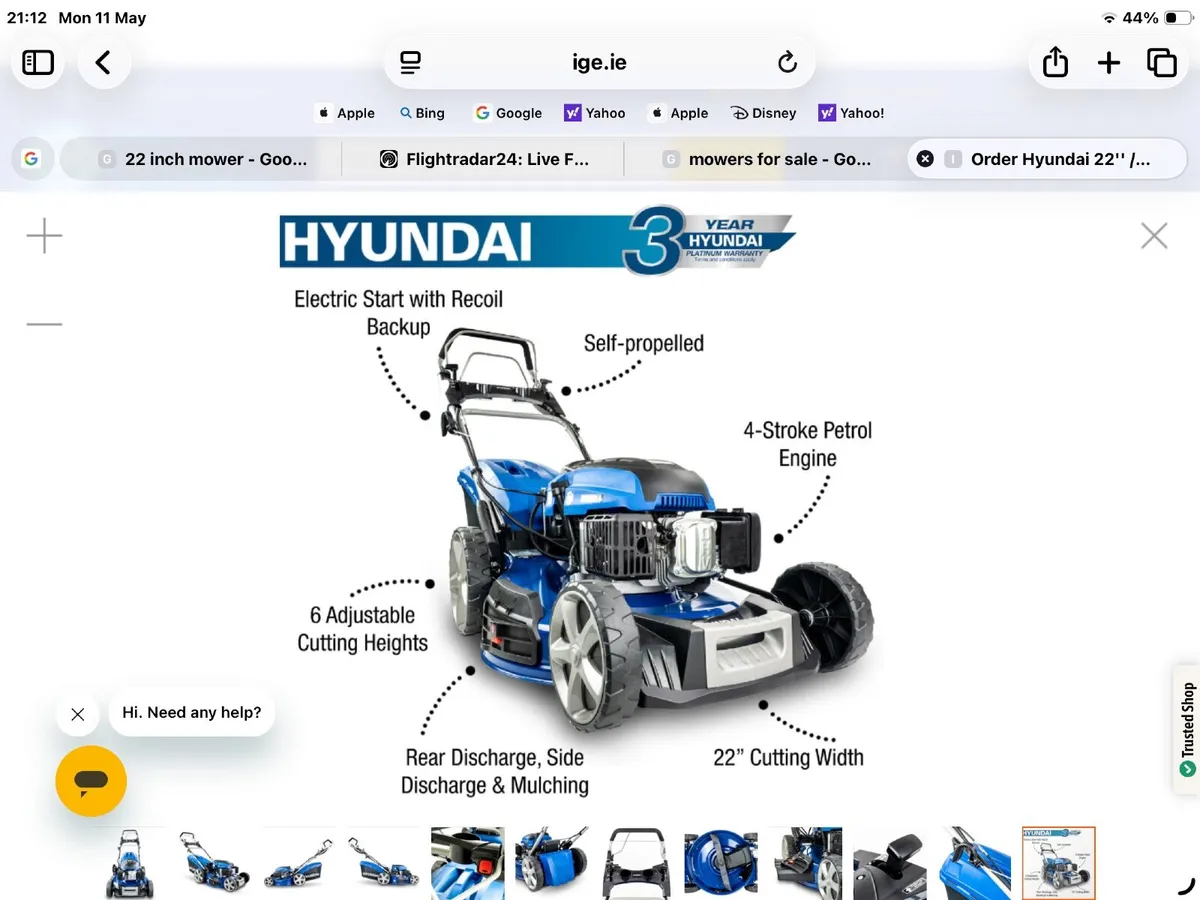This screenshot has width=1200, height=900.
Task: Switch to the Flightradar24 tab
Action: pyautogui.click(x=483, y=159)
